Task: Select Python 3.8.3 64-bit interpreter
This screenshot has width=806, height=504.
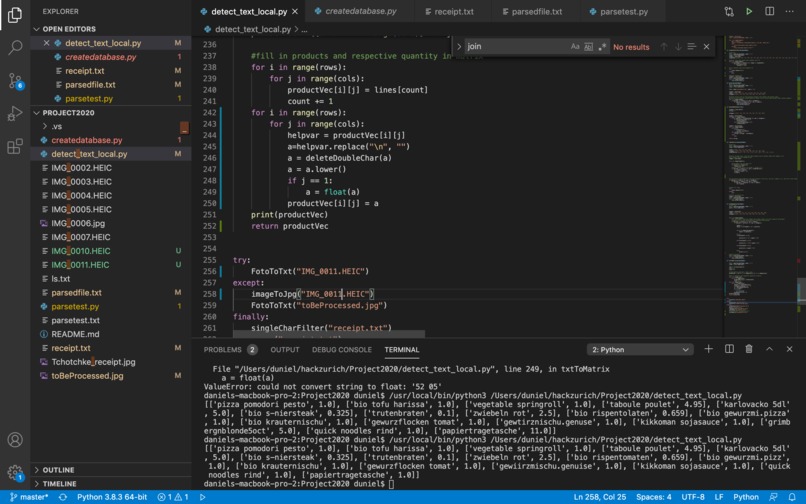Action: 112,497
